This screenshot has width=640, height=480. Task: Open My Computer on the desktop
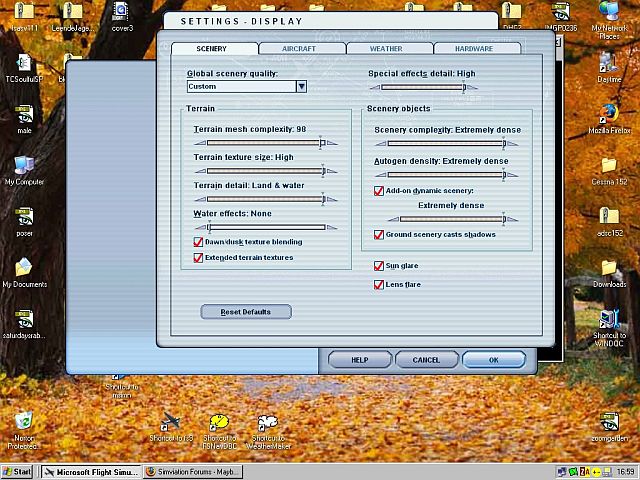tap(24, 165)
